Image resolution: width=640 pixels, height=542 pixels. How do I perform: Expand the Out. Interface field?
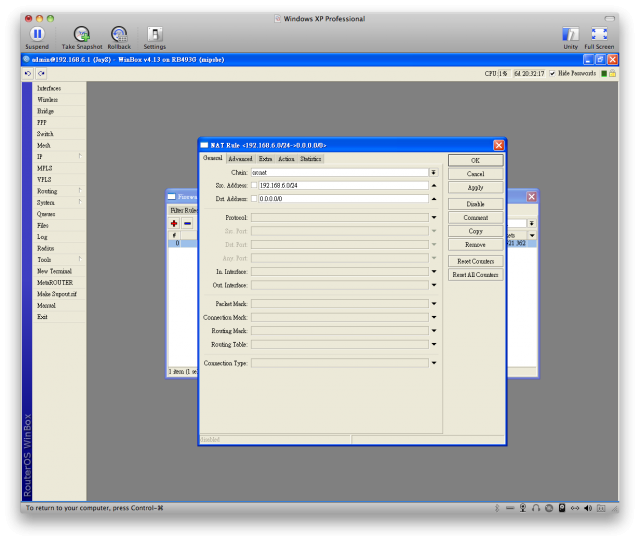(434, 285)
